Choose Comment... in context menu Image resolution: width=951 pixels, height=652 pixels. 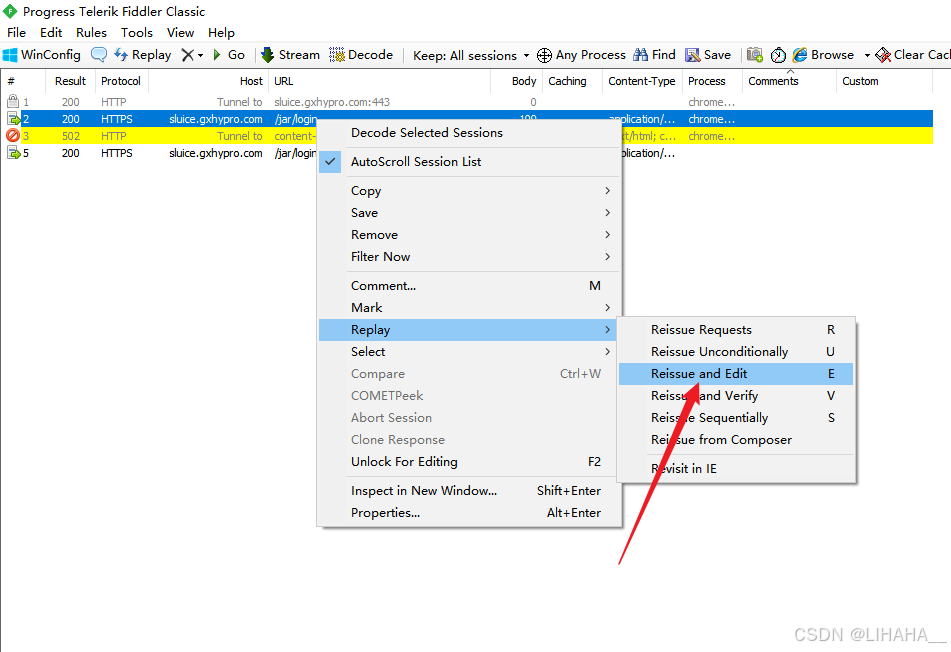pyautogui.click(x=470, y=286)
